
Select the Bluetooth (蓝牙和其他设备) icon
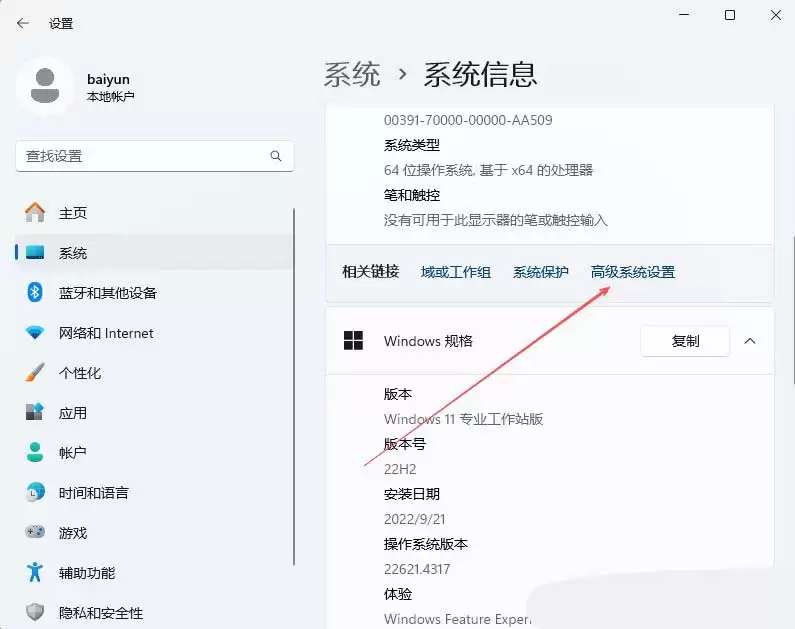[x=35, y=293]
